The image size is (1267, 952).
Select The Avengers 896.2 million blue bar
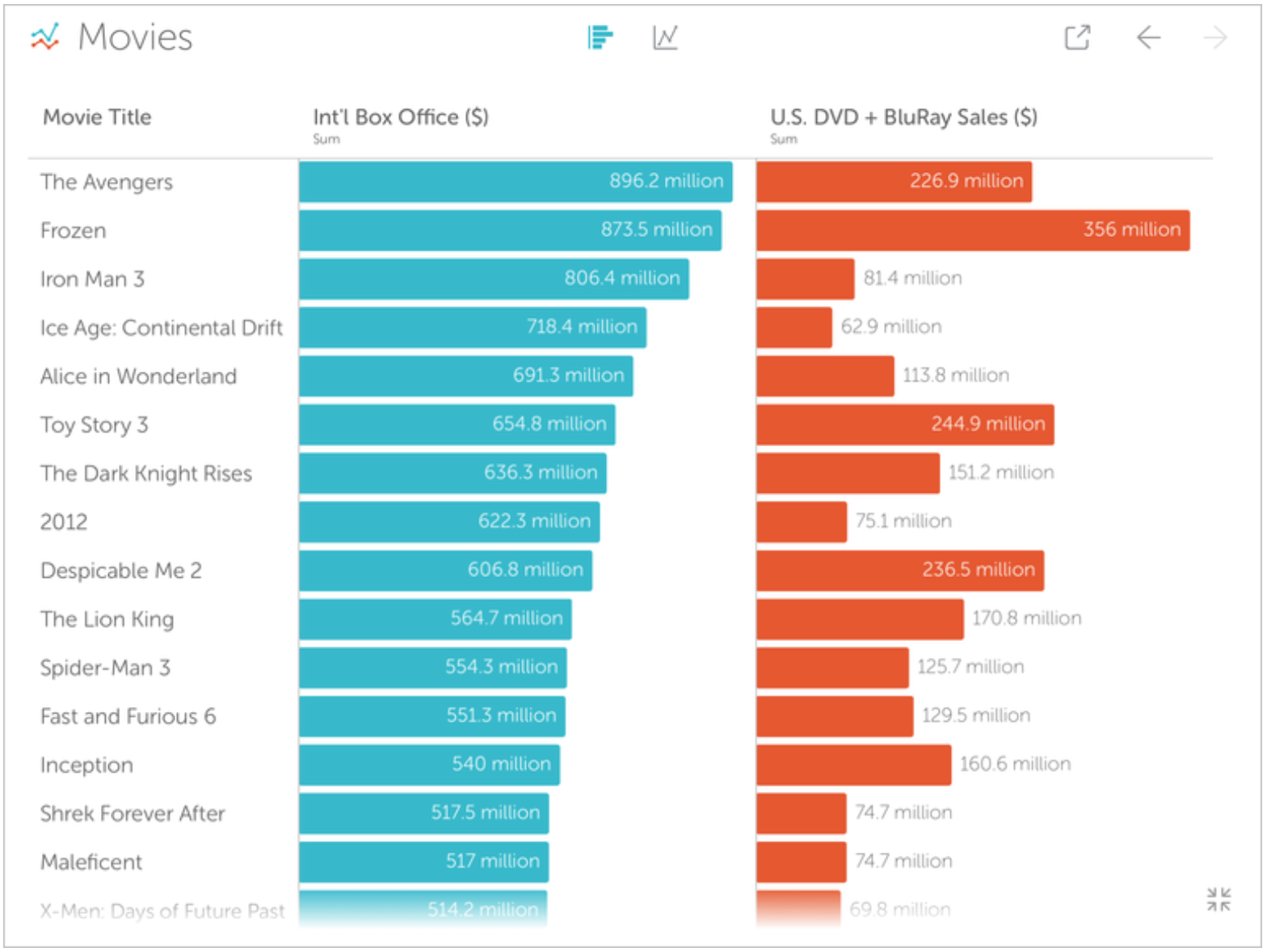[x=516, y=182]
